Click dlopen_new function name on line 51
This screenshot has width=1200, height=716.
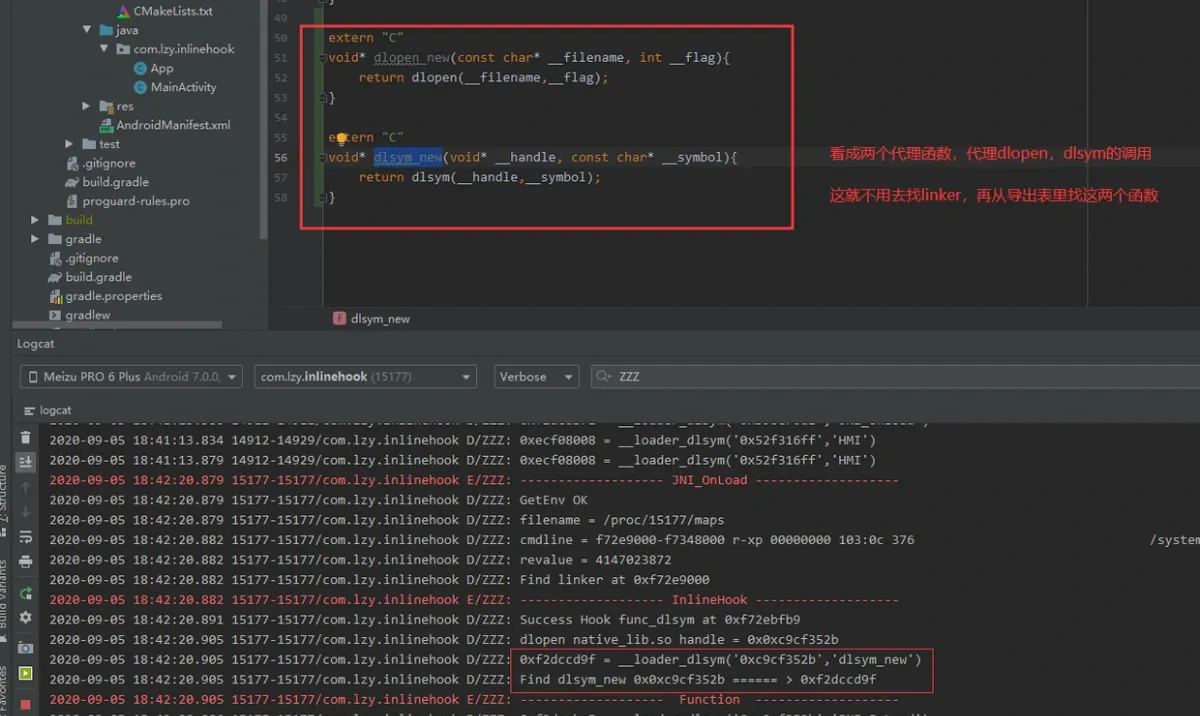[412, 58]
